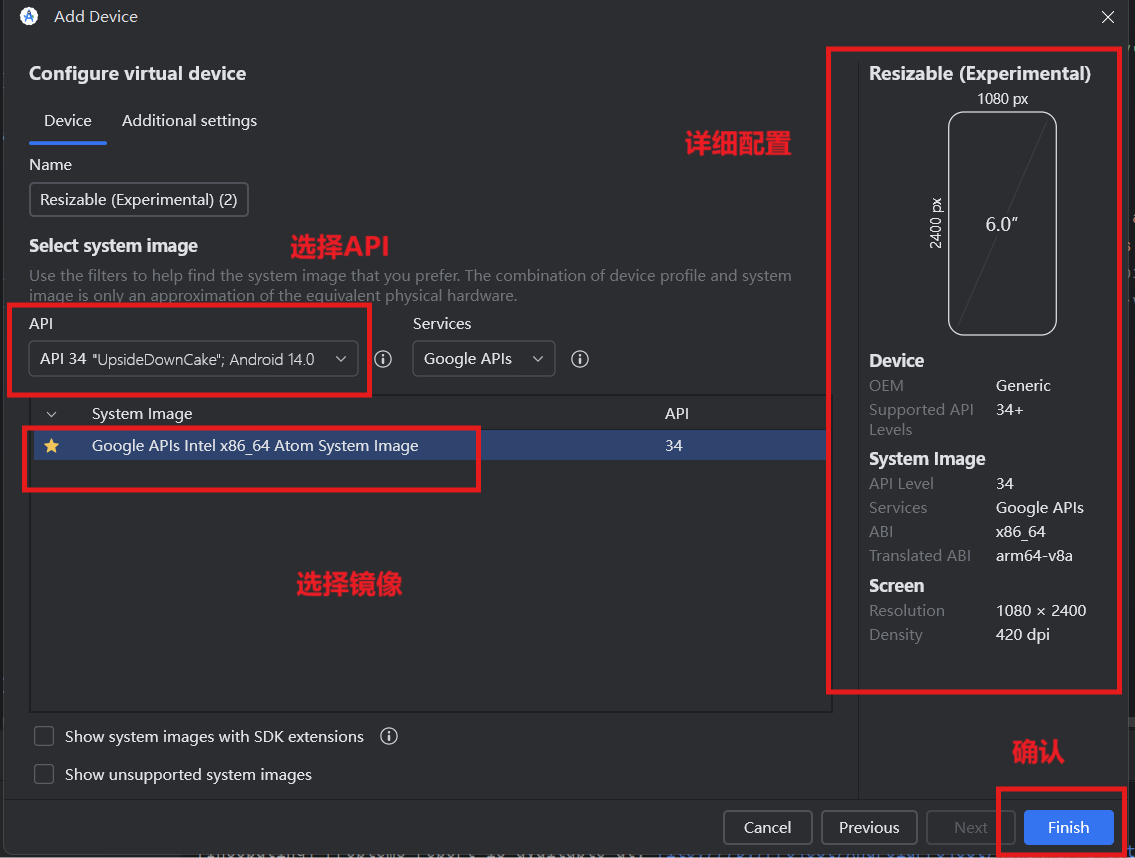Click the phone preview showing 6.0 inch
Viewport: 1135px width, 858px height.
(1003, 224)
